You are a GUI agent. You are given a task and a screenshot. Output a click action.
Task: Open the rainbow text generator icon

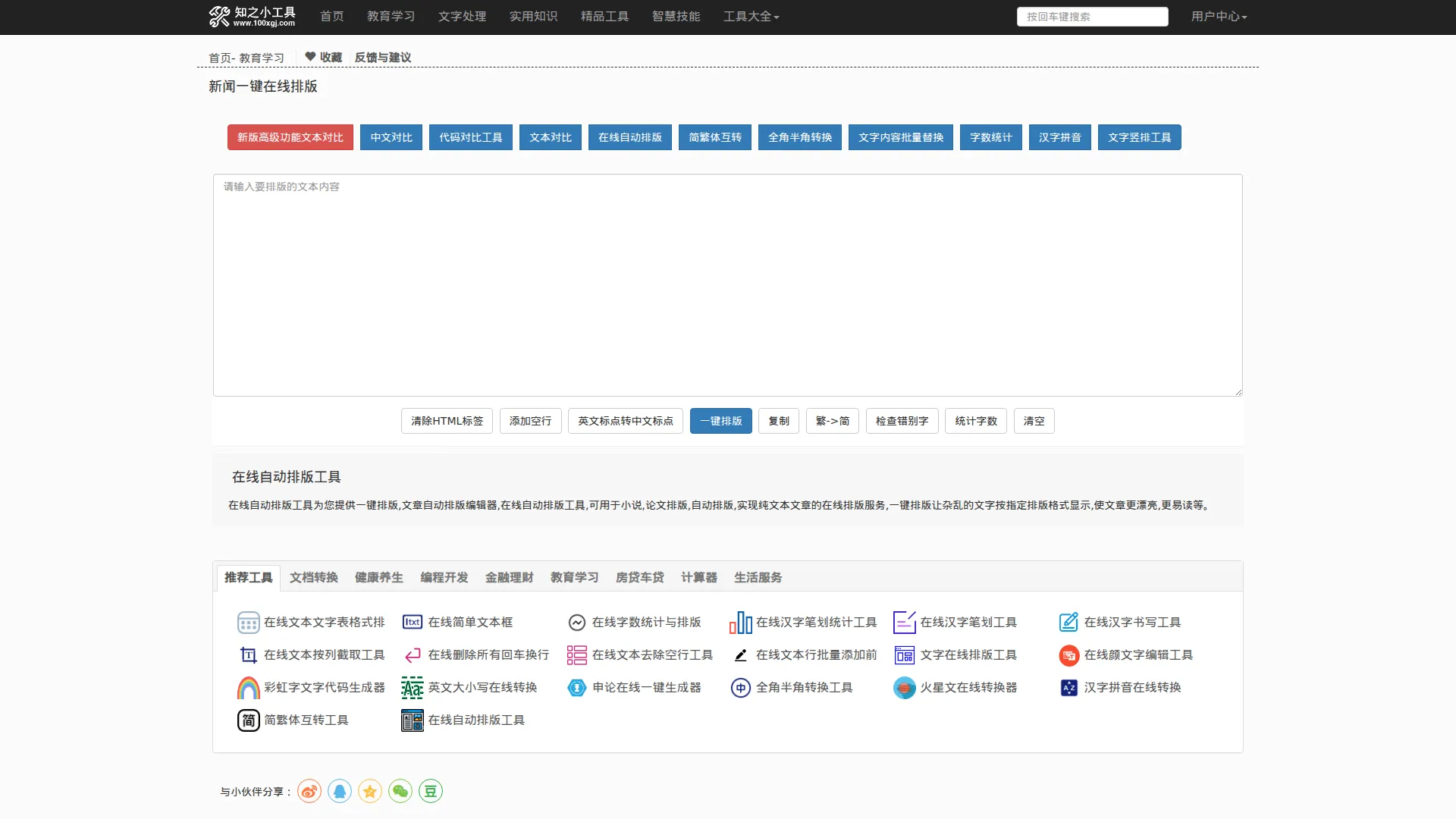tap(248, 688)
